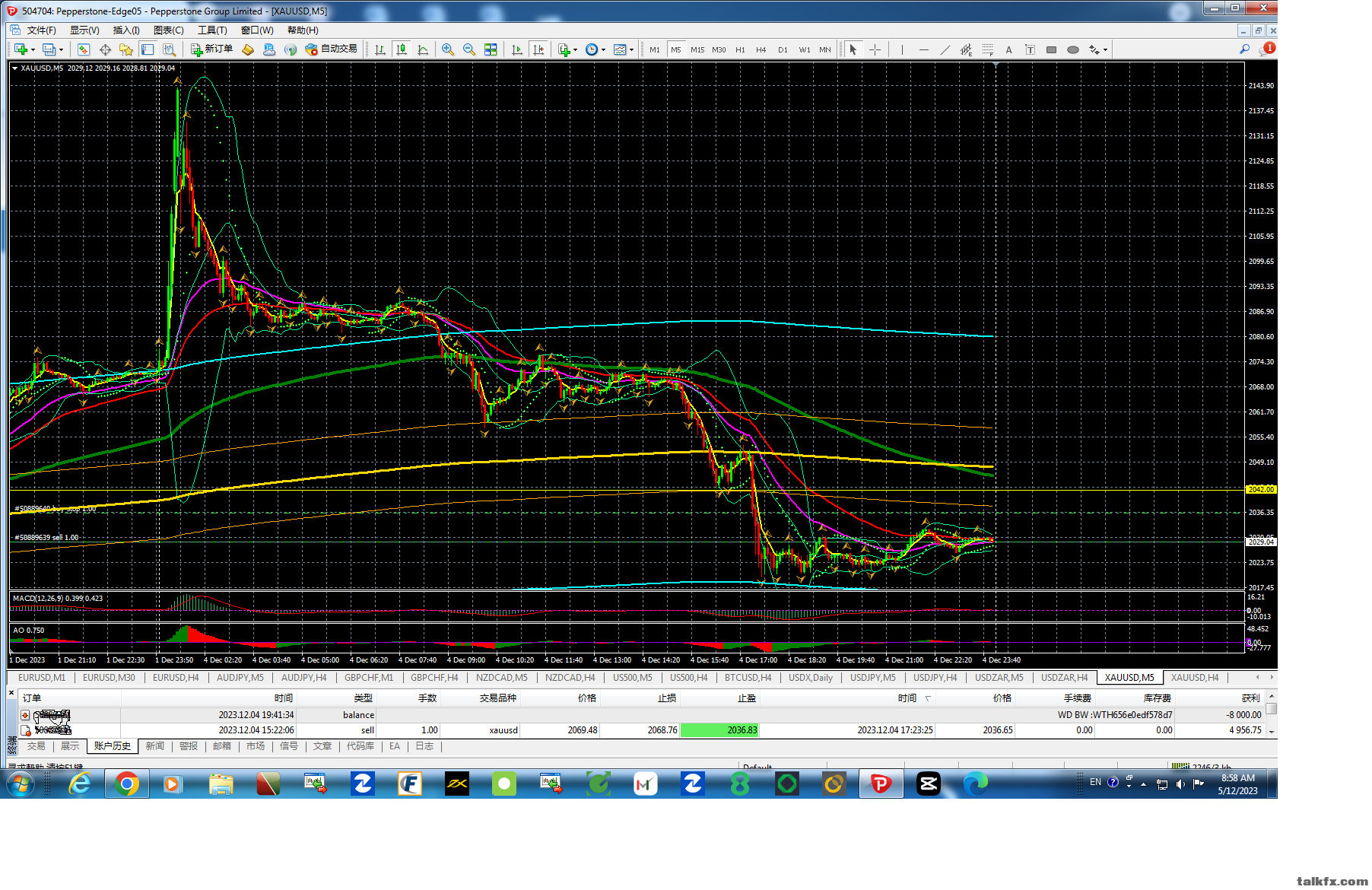
Task: Open the 工具(T) menu
Action: [212, 30]
